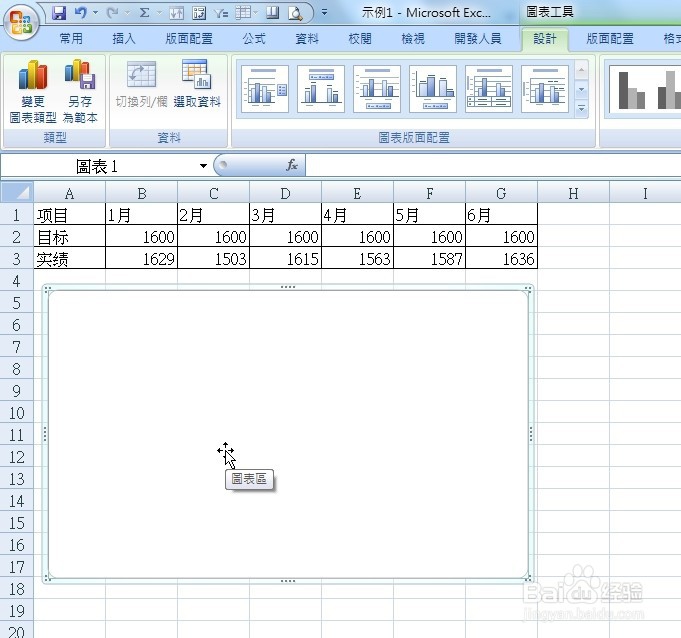Click the Save icon in quick access toolbar
Viewport: 681px width, 638px height.
point(59,13)
